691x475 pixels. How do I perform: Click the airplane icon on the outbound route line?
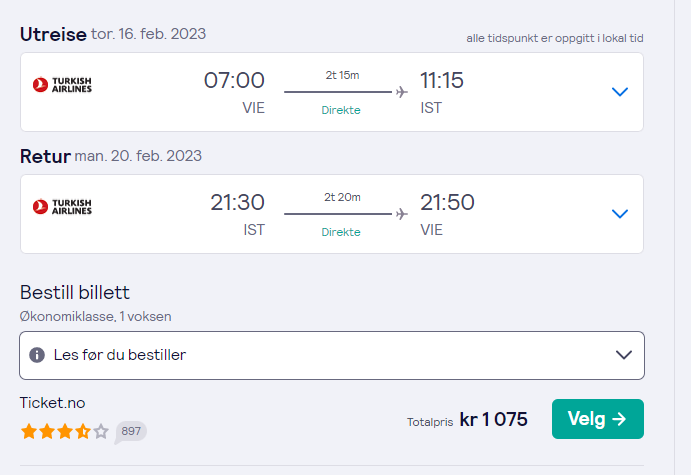(401, 92)
